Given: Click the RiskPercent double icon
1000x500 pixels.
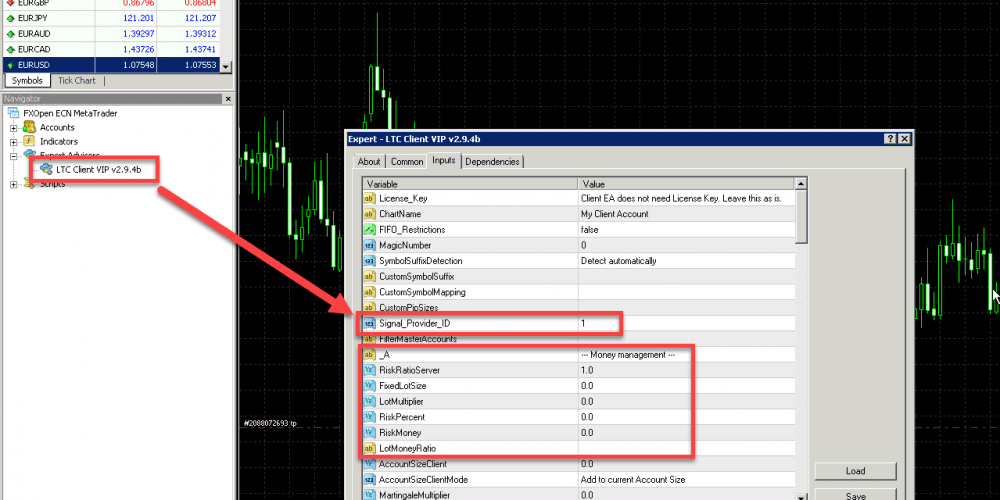Looking at the screenshot, I should coord(370,417).
